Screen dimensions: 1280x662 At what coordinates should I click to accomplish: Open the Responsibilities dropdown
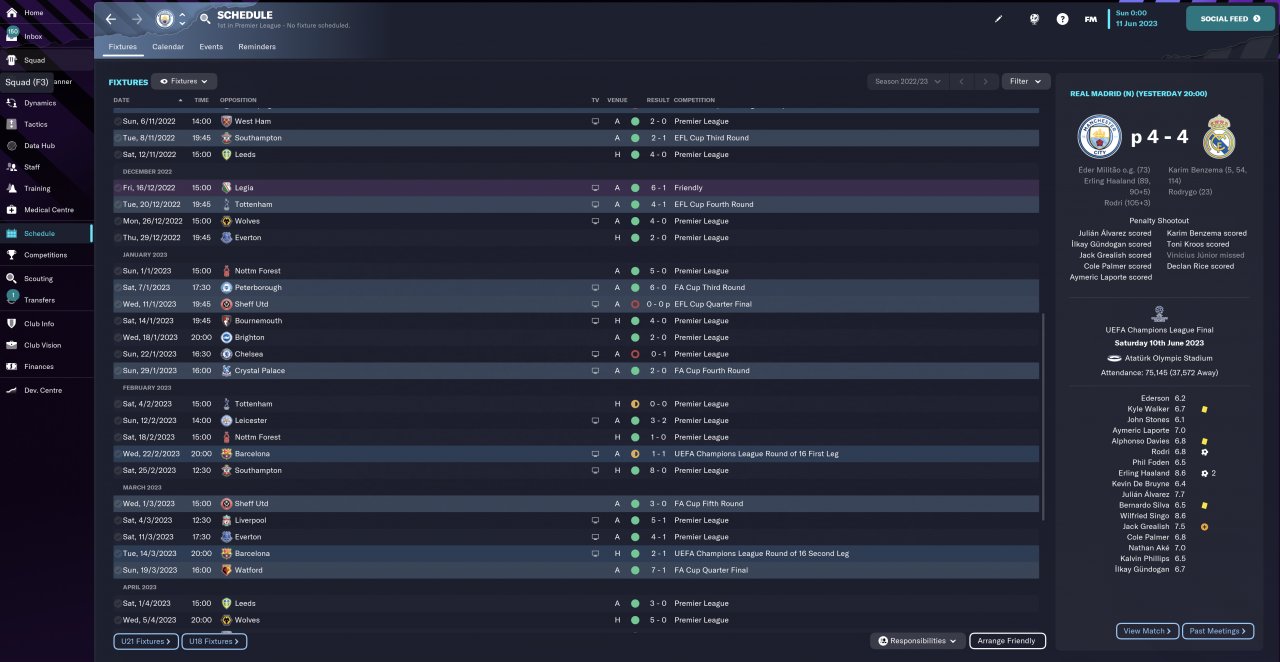pos(917,641)
